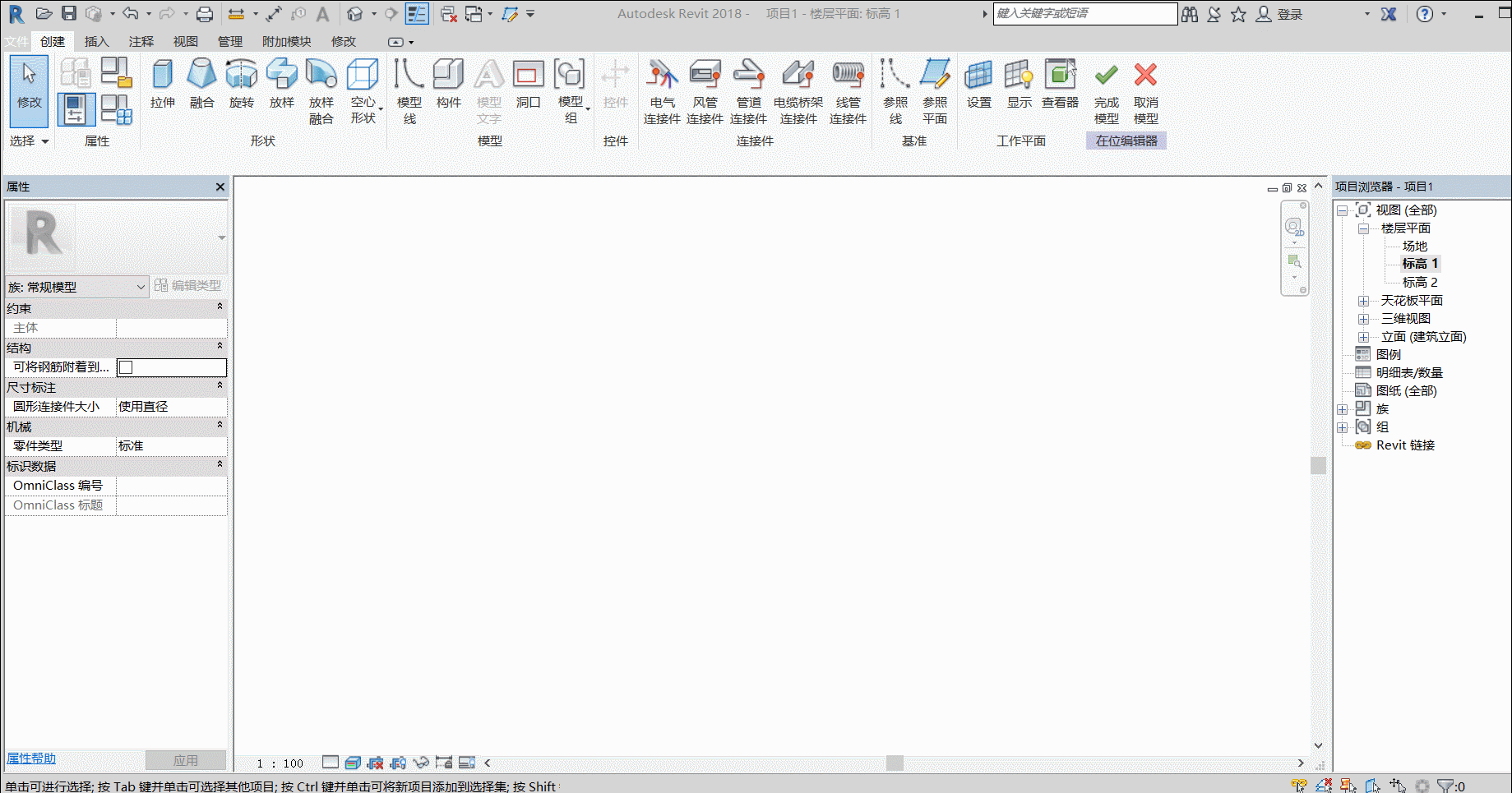Image resolution: width=1512 pixels, height=793 pixels.
Task: Click 设置 work plane button
Action: [x=978, y=84]
